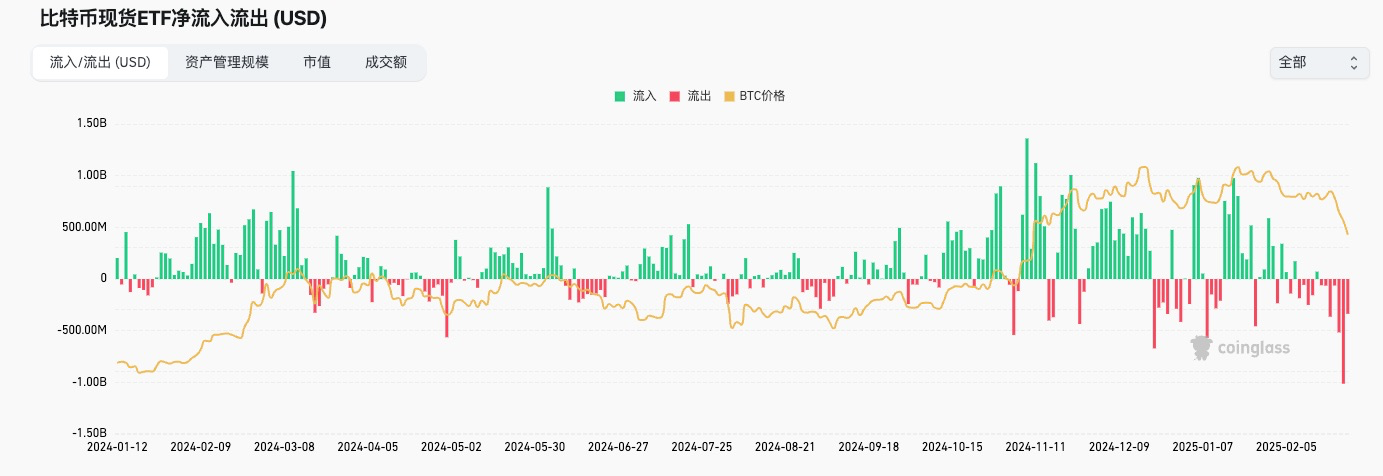Image resolution: width=1383 pixels, height=476 pixels.
Task: Click the -1.50B y-axis label
Action: tap(88, 433)
